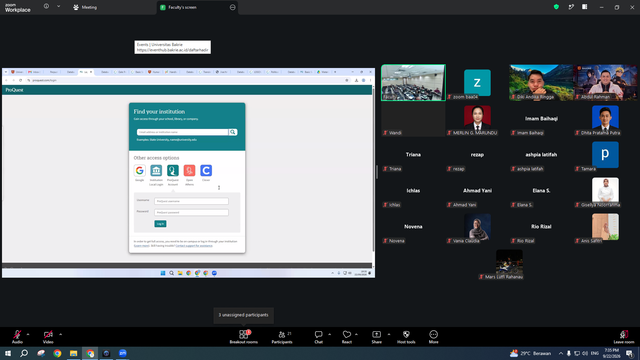Open the Zoom app taskbar icon

pos(123,353)
